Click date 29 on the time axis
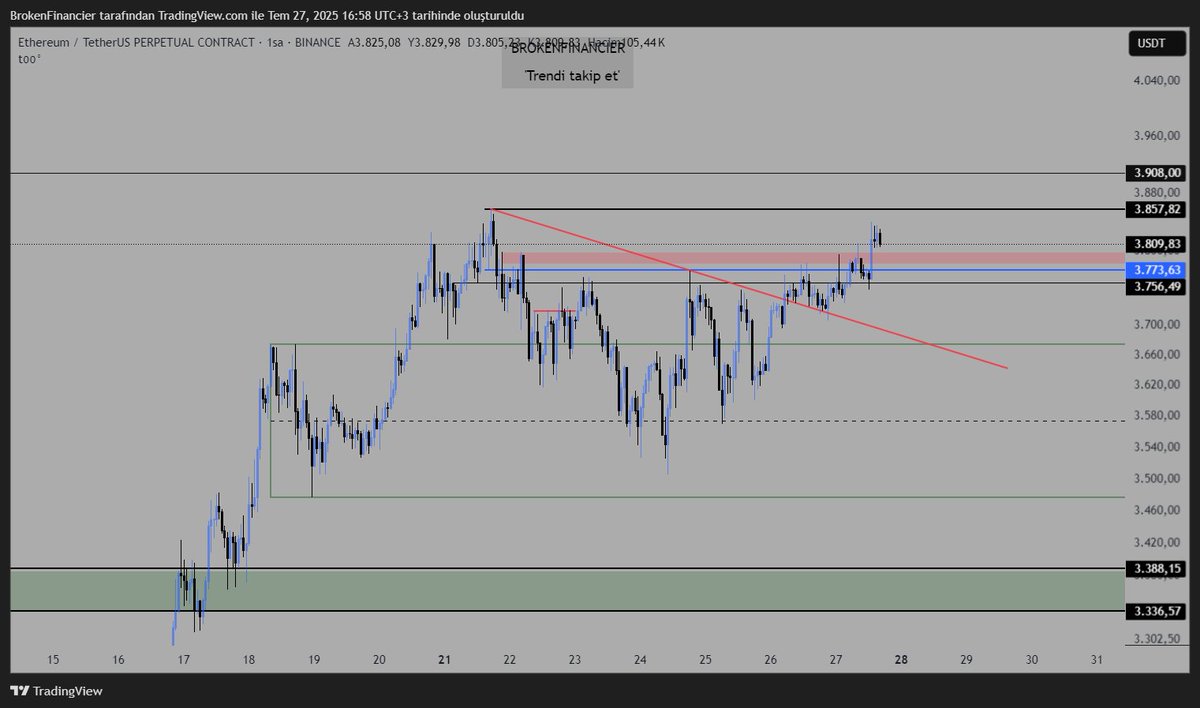Viewport: 1200px width, 708px height. click(966, 660)
